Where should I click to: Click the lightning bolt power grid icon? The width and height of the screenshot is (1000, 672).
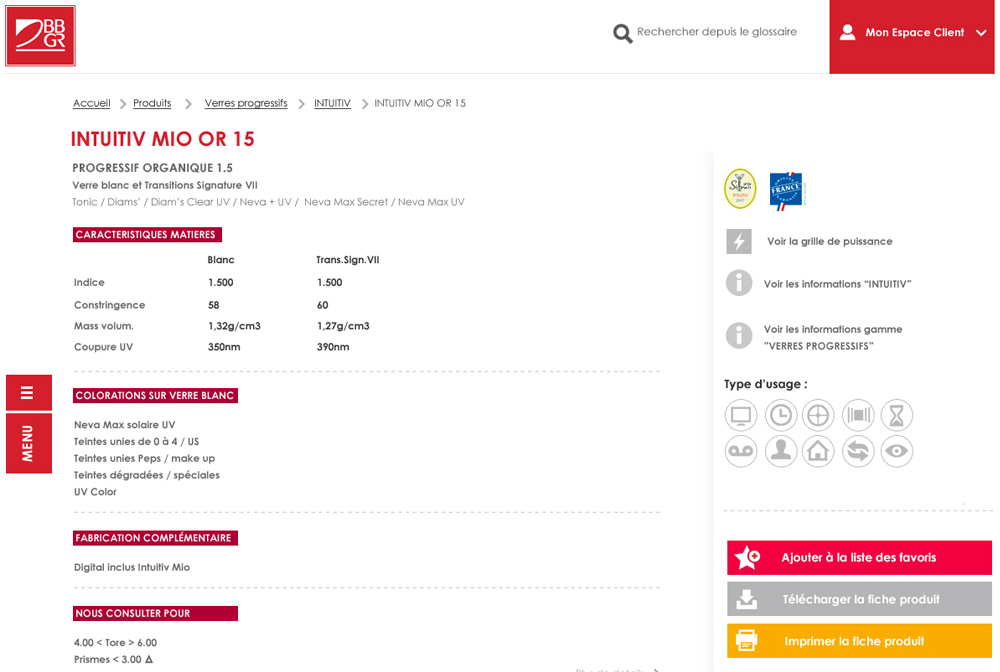[x=739, y=242]
